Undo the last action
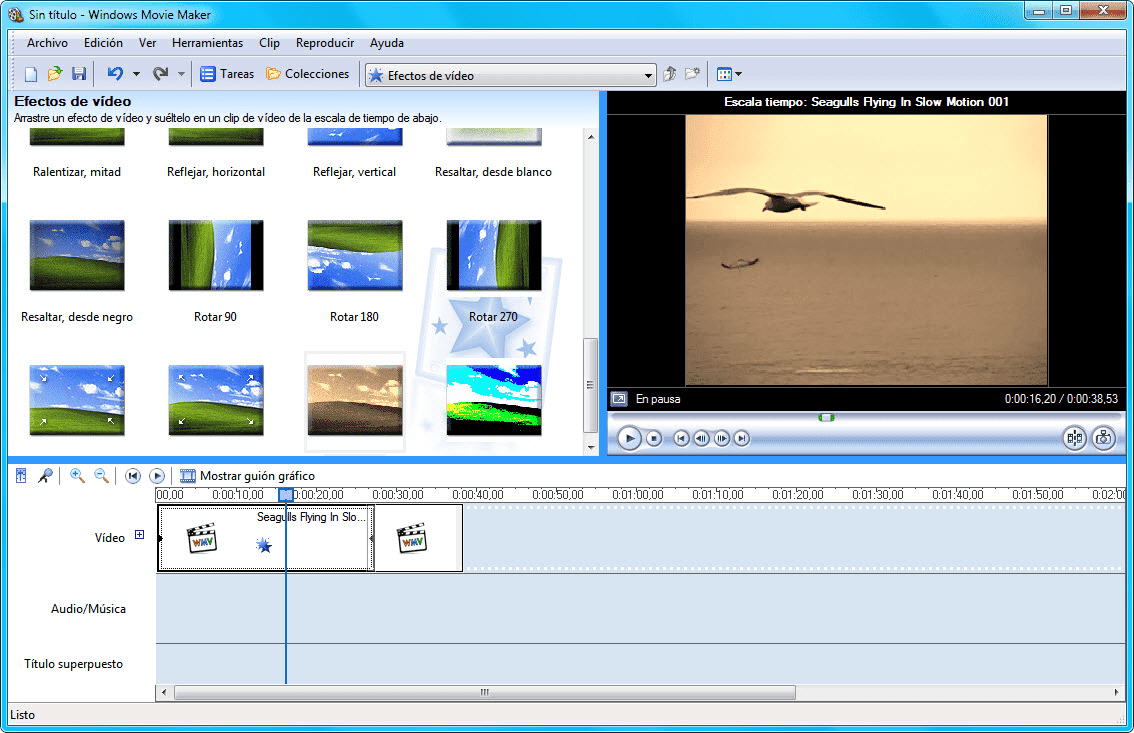 coord(114,73)
